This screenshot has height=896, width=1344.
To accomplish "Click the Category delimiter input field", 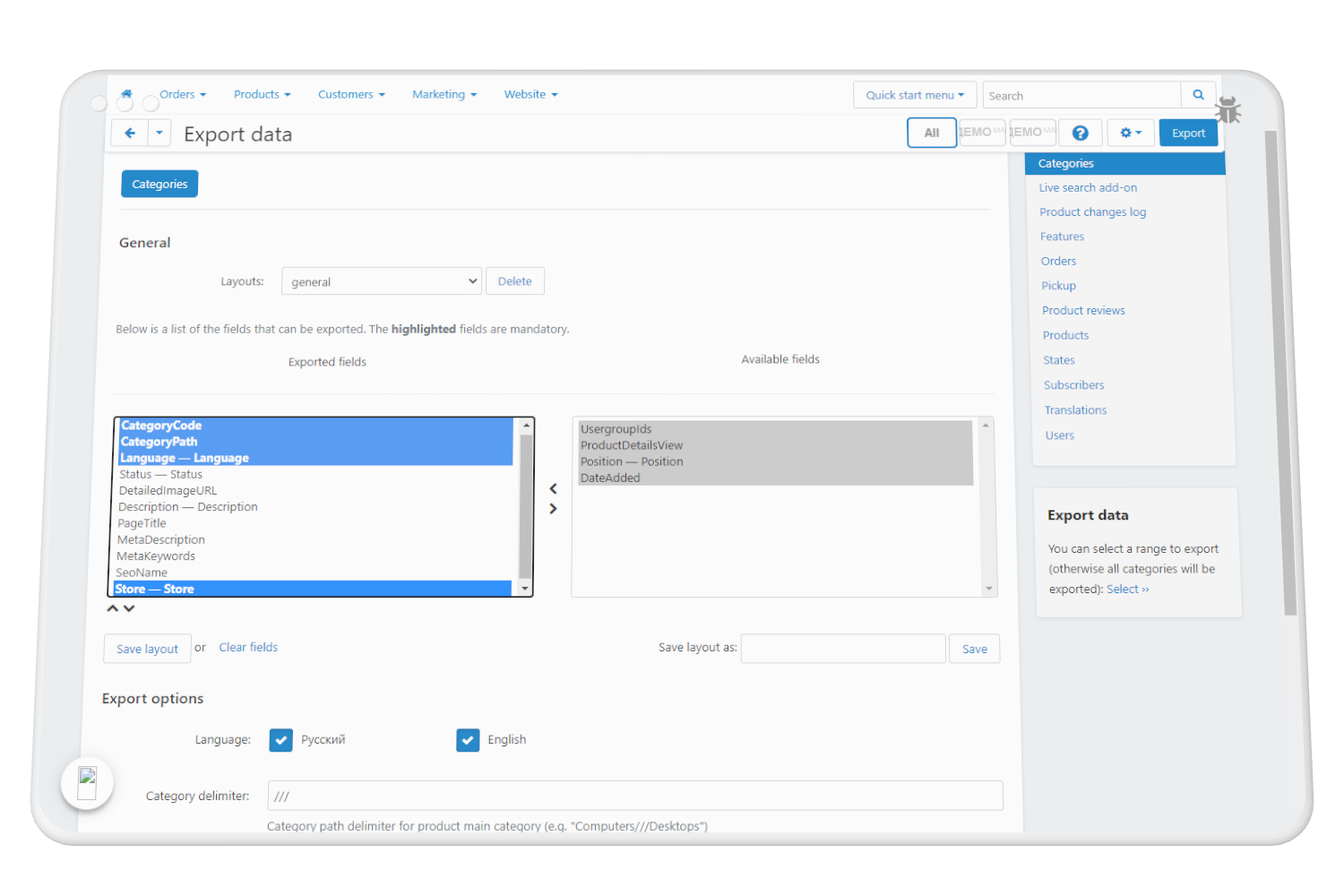I will click(635, 796).
